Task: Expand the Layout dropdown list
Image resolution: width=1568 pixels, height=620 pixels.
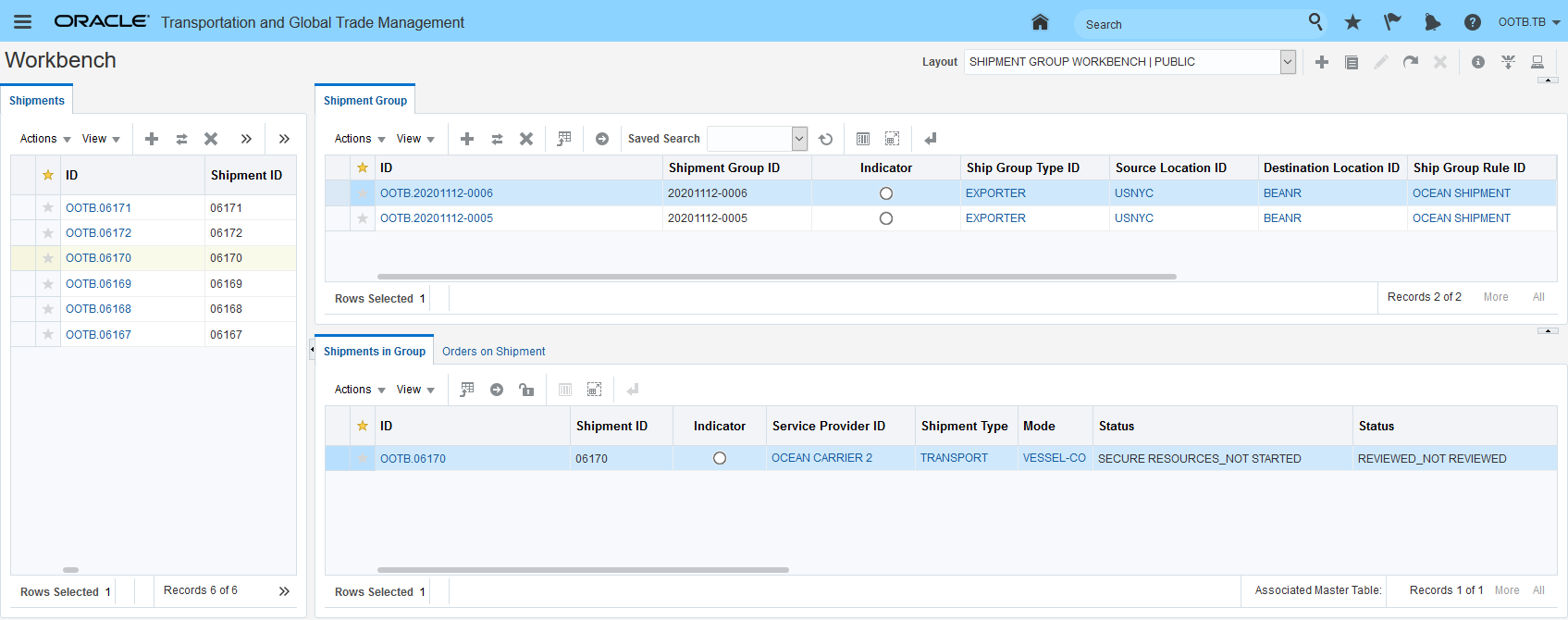Action: 1287,62
